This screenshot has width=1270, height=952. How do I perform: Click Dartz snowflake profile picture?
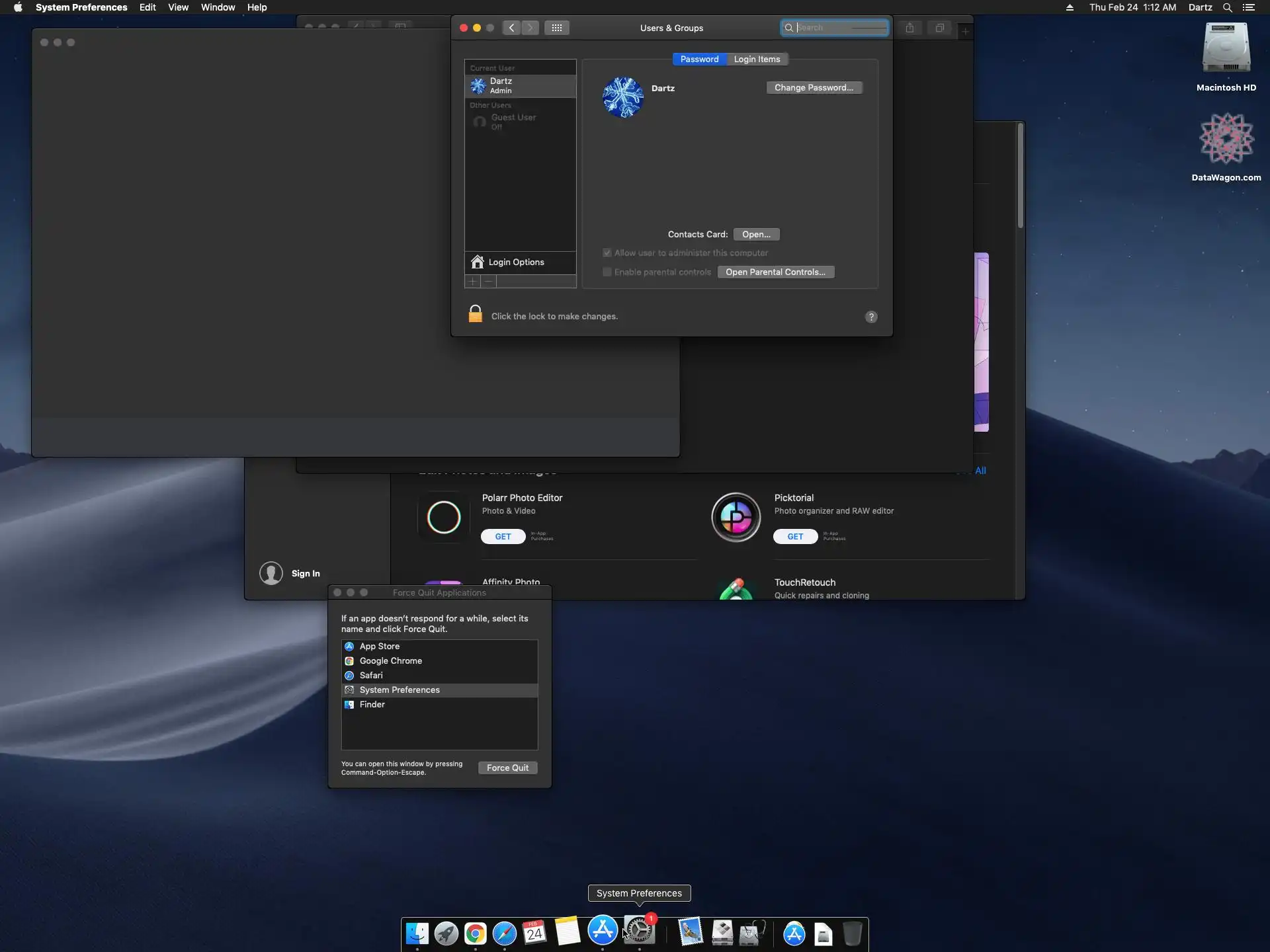pos(622,97)
